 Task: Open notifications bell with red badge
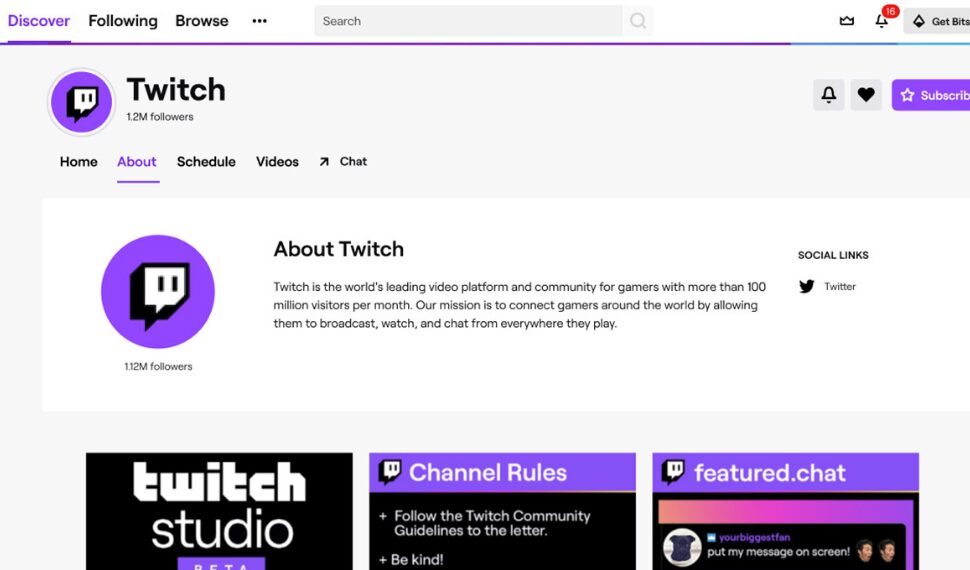[881, 21]
